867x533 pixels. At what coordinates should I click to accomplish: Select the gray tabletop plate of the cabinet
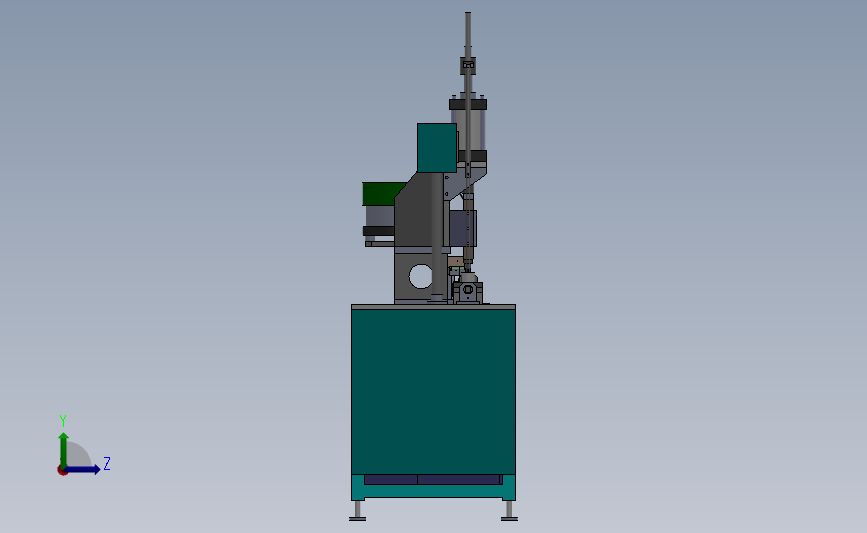click(434, 306)
